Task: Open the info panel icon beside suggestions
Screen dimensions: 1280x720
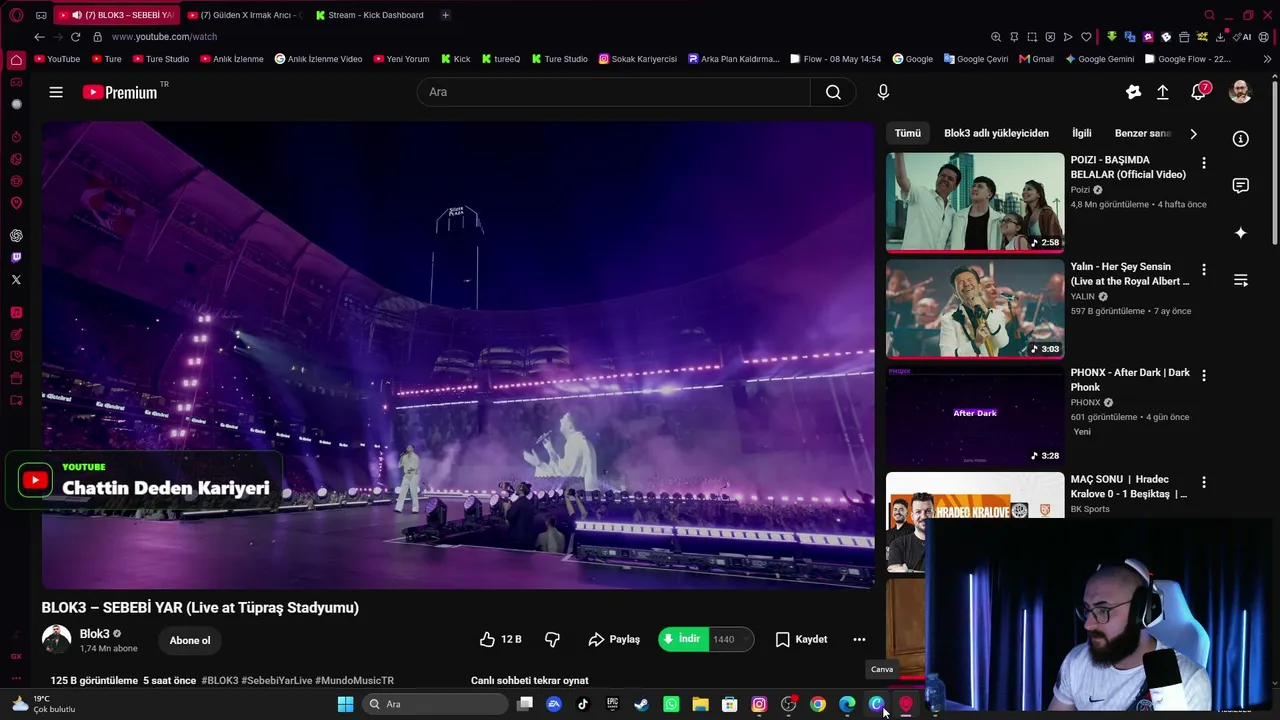Action: (1240, 139)
